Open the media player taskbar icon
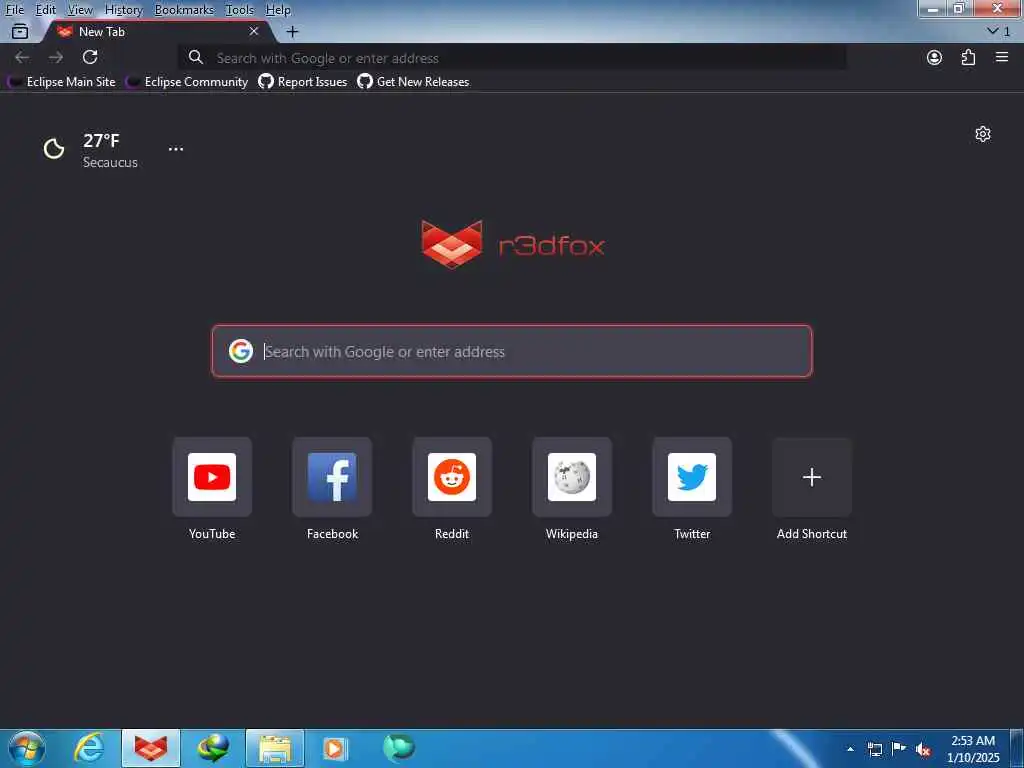This screenshot has width=1024, height=768. click(336, 748)
